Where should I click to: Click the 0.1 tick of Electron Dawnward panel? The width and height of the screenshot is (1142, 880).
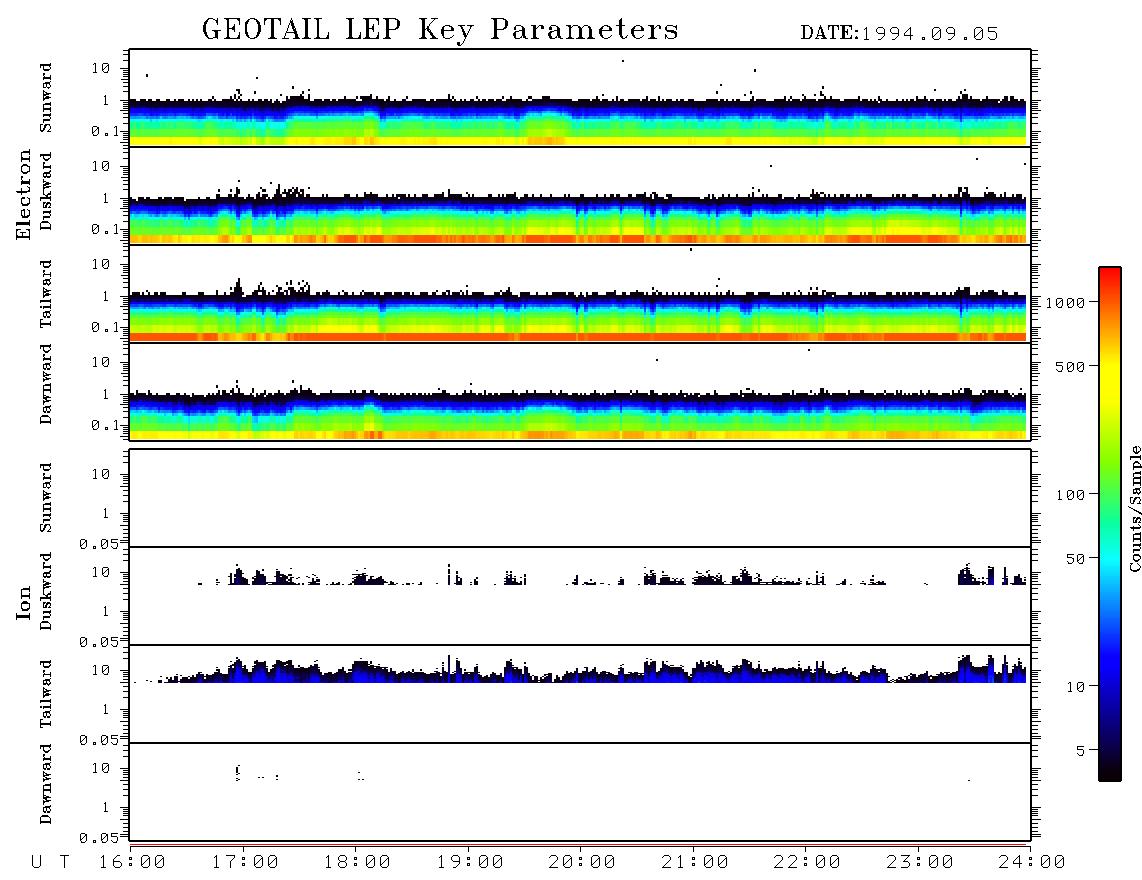coord(105,425)
